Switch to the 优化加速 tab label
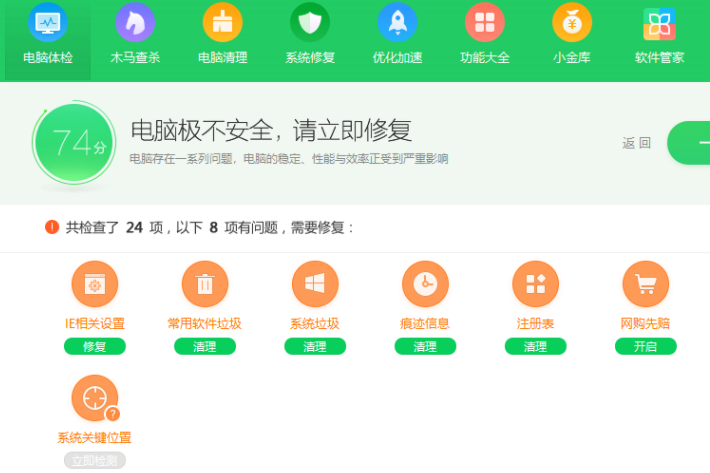710x473 pixels. point(398,57)
